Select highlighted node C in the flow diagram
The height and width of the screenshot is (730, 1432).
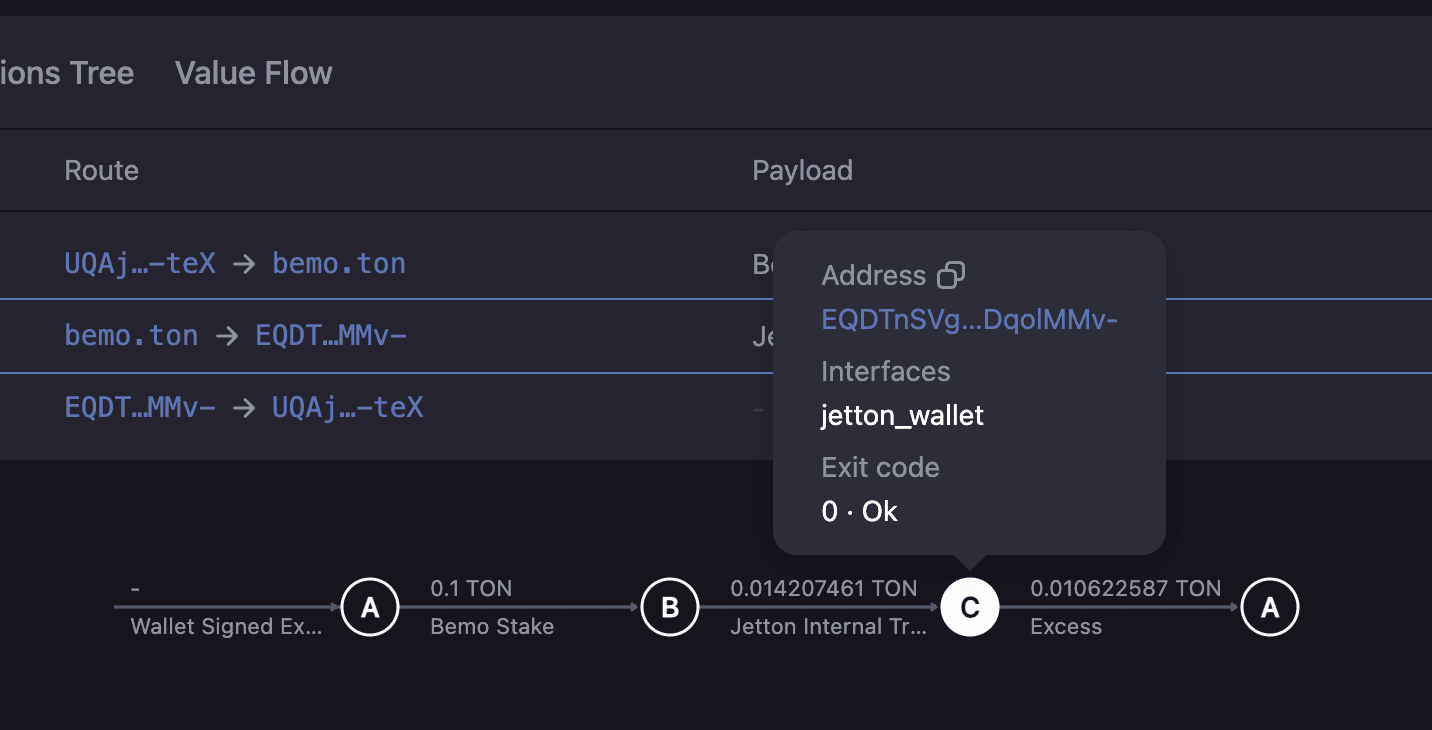point(970,607)
